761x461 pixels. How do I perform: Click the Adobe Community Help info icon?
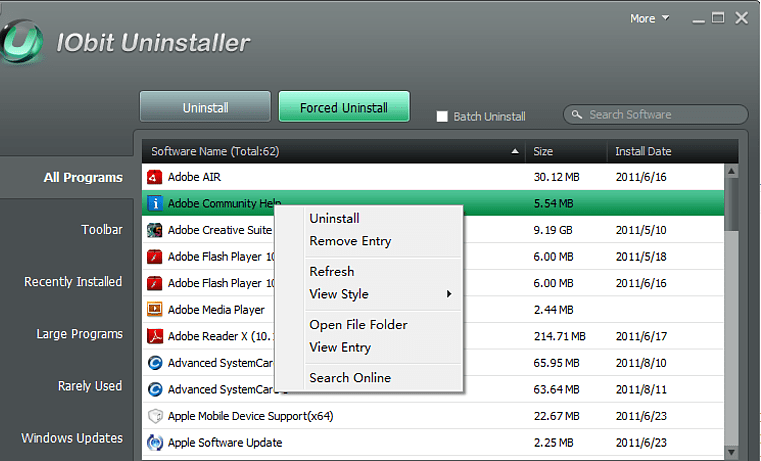click(x=154, y=203)
